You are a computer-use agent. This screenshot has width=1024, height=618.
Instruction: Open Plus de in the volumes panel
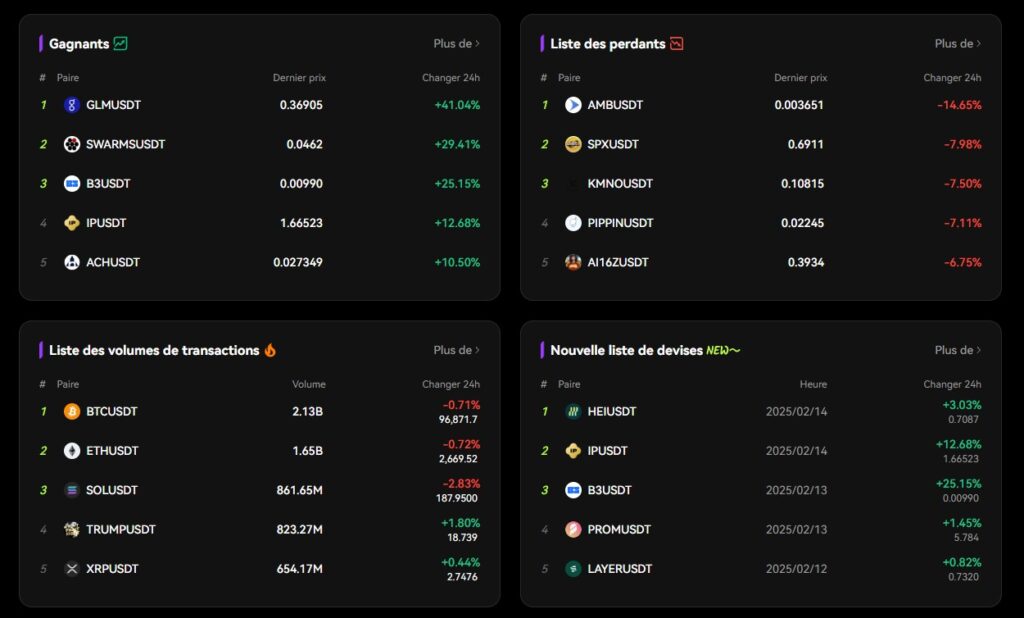[x=456, y=350]
